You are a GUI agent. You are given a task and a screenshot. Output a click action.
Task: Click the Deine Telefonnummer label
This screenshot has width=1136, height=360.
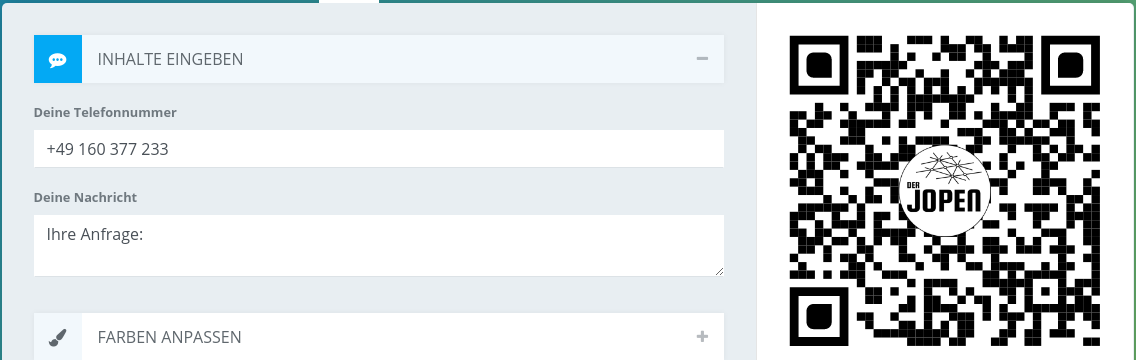[x=105, y=112]
